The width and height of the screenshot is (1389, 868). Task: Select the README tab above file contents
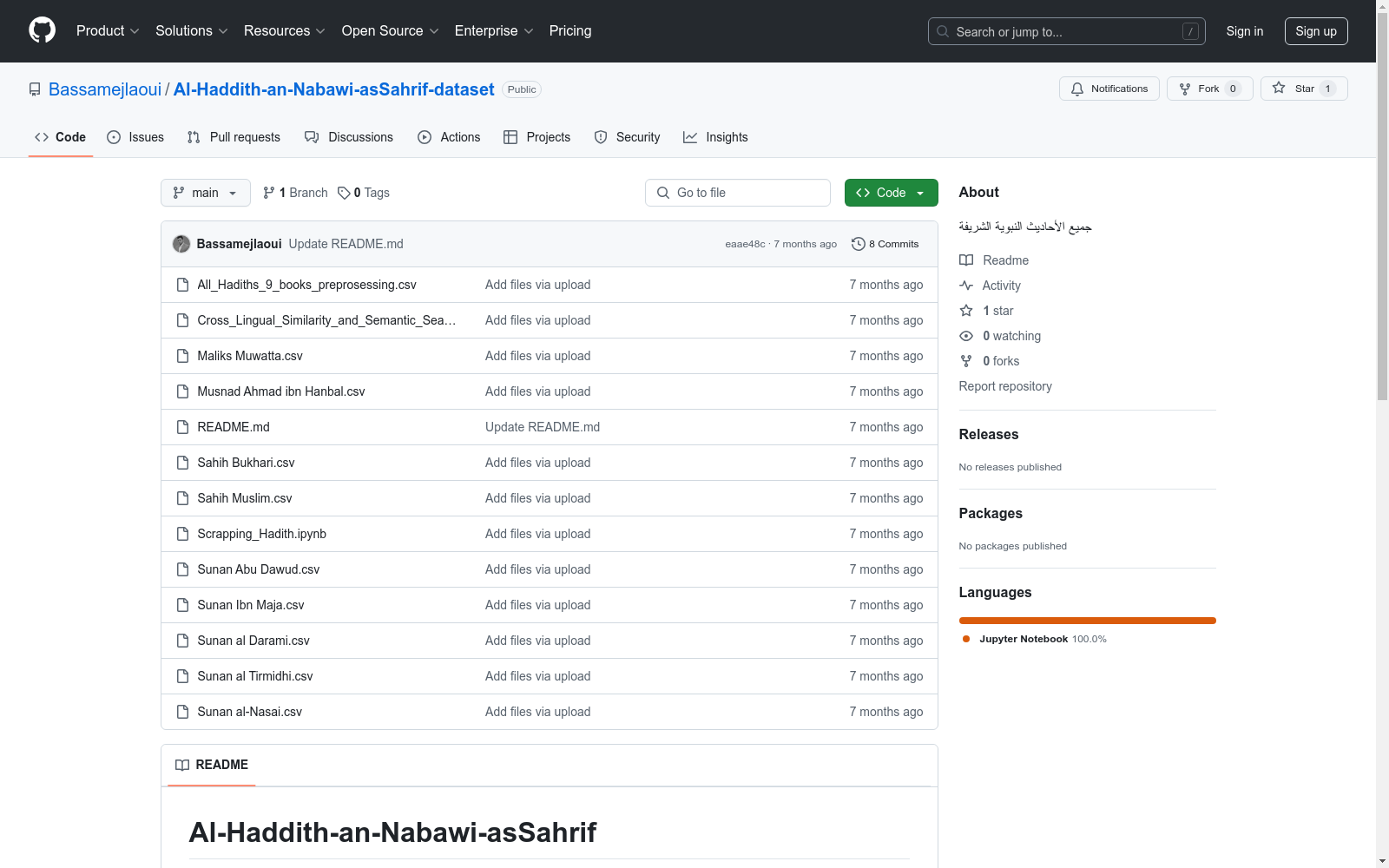[212, 765]
